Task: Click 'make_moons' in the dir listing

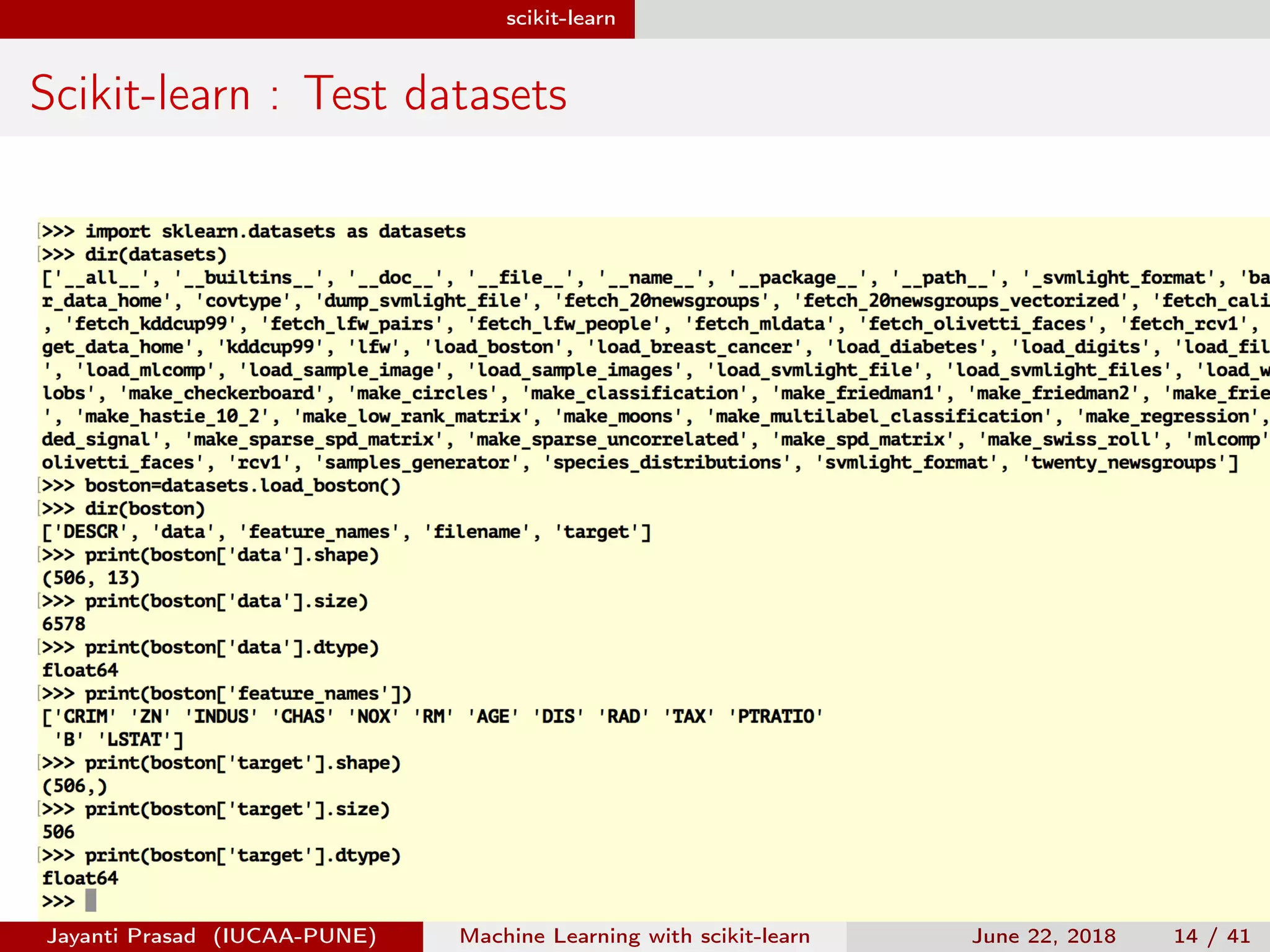Action: coord(619,416)
